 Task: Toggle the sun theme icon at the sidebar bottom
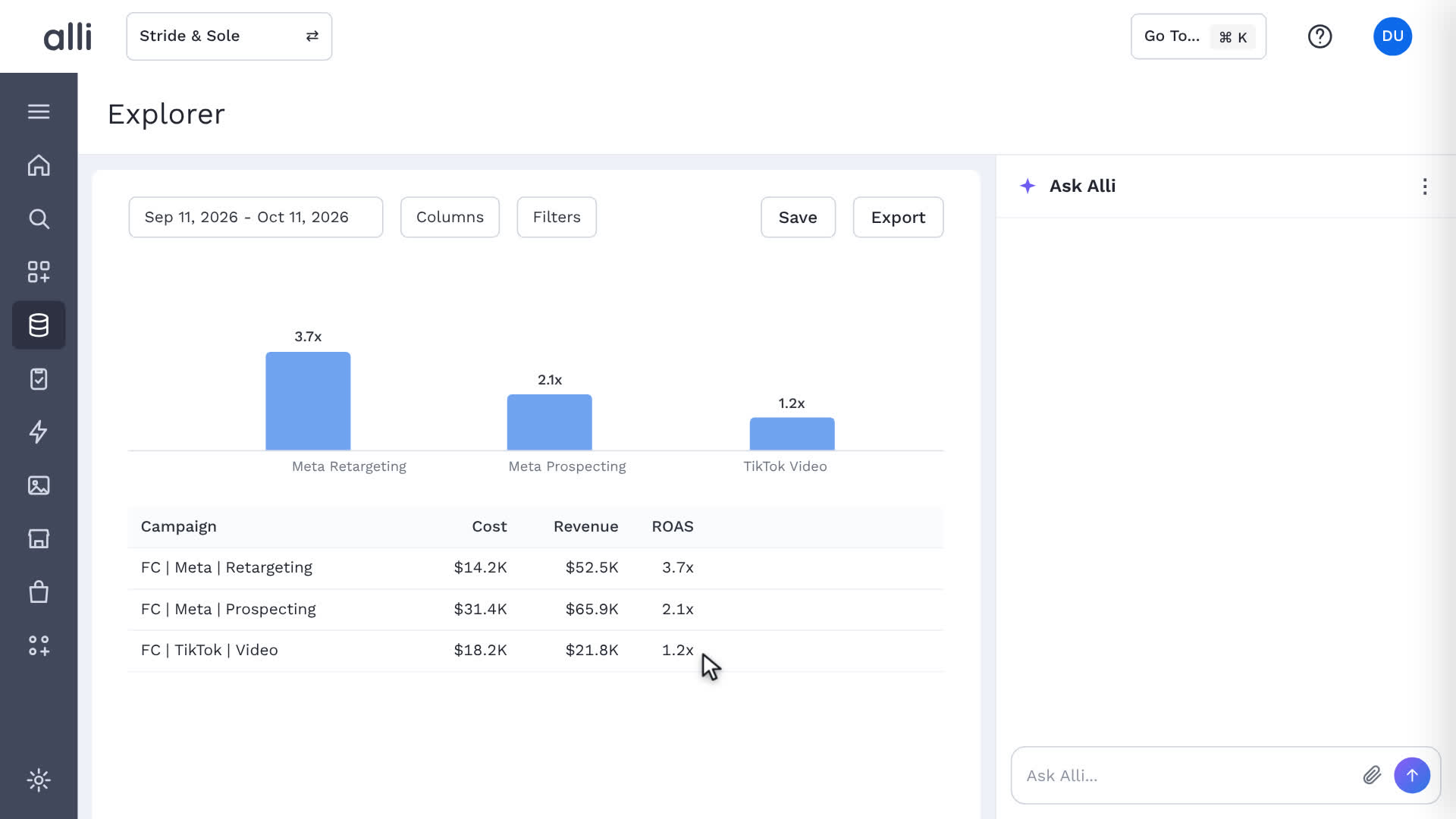[39, 780]
